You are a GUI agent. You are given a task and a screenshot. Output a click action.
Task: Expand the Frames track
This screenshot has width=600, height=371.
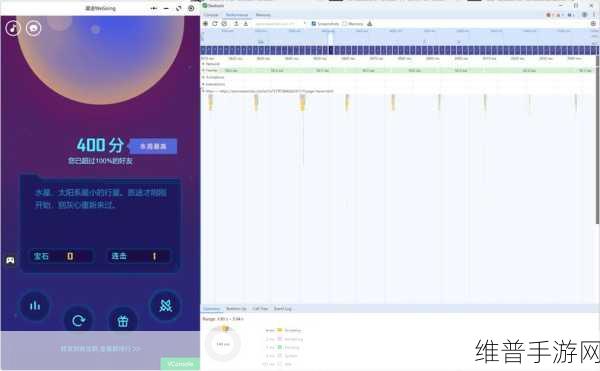tap(204, 70)
